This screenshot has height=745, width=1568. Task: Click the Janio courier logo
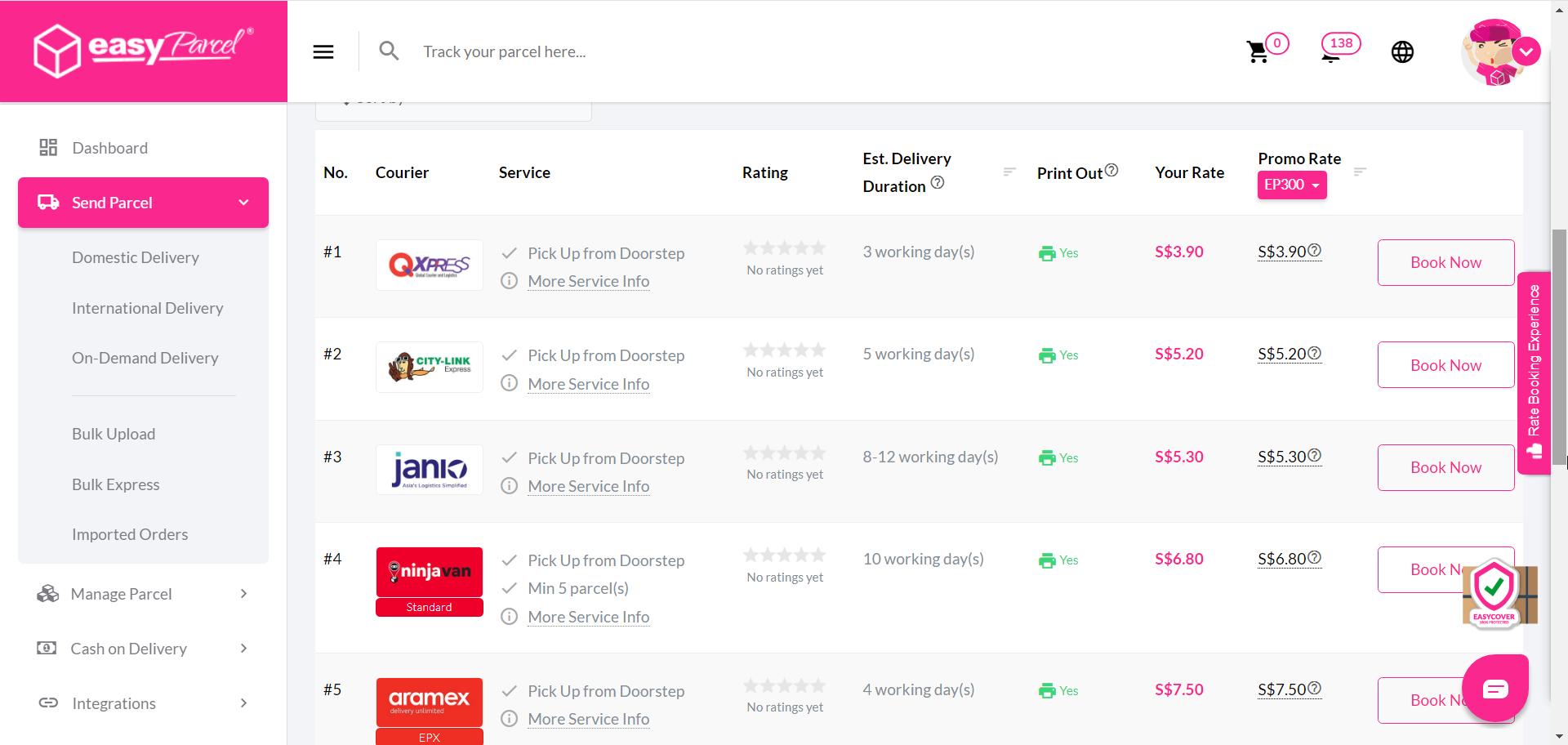(x=429, y=470)
